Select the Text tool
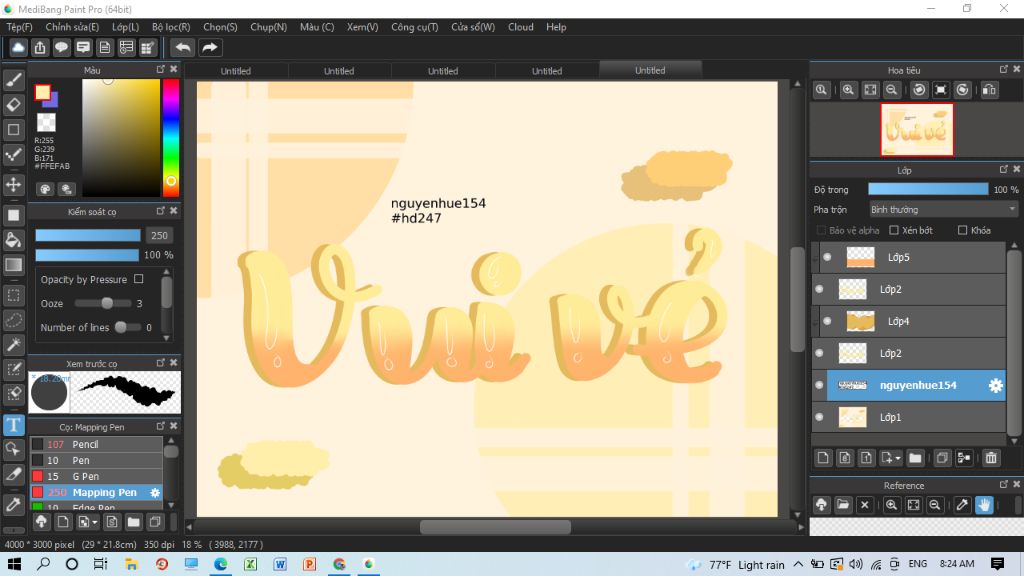 coord(14,425)
